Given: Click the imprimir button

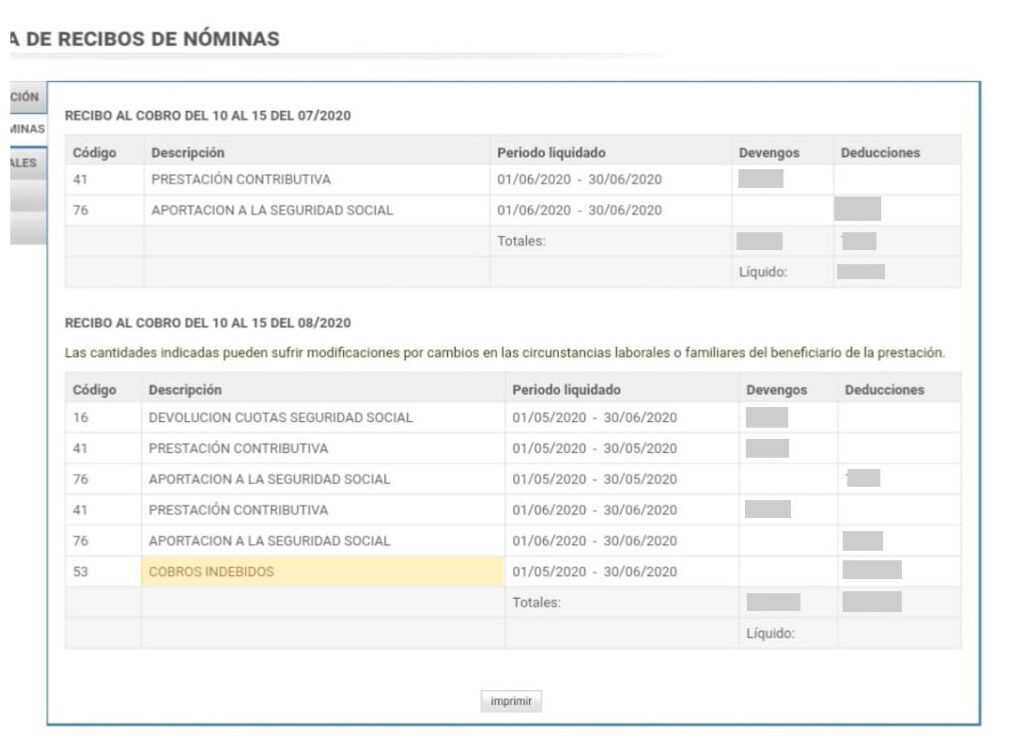Looking at the screenshot, I should (511, 701).
